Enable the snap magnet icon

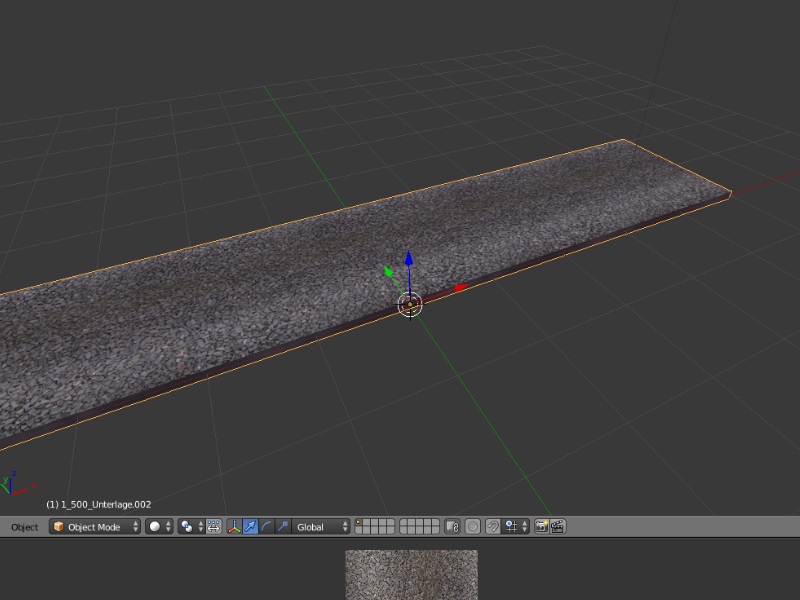(493, 527)
